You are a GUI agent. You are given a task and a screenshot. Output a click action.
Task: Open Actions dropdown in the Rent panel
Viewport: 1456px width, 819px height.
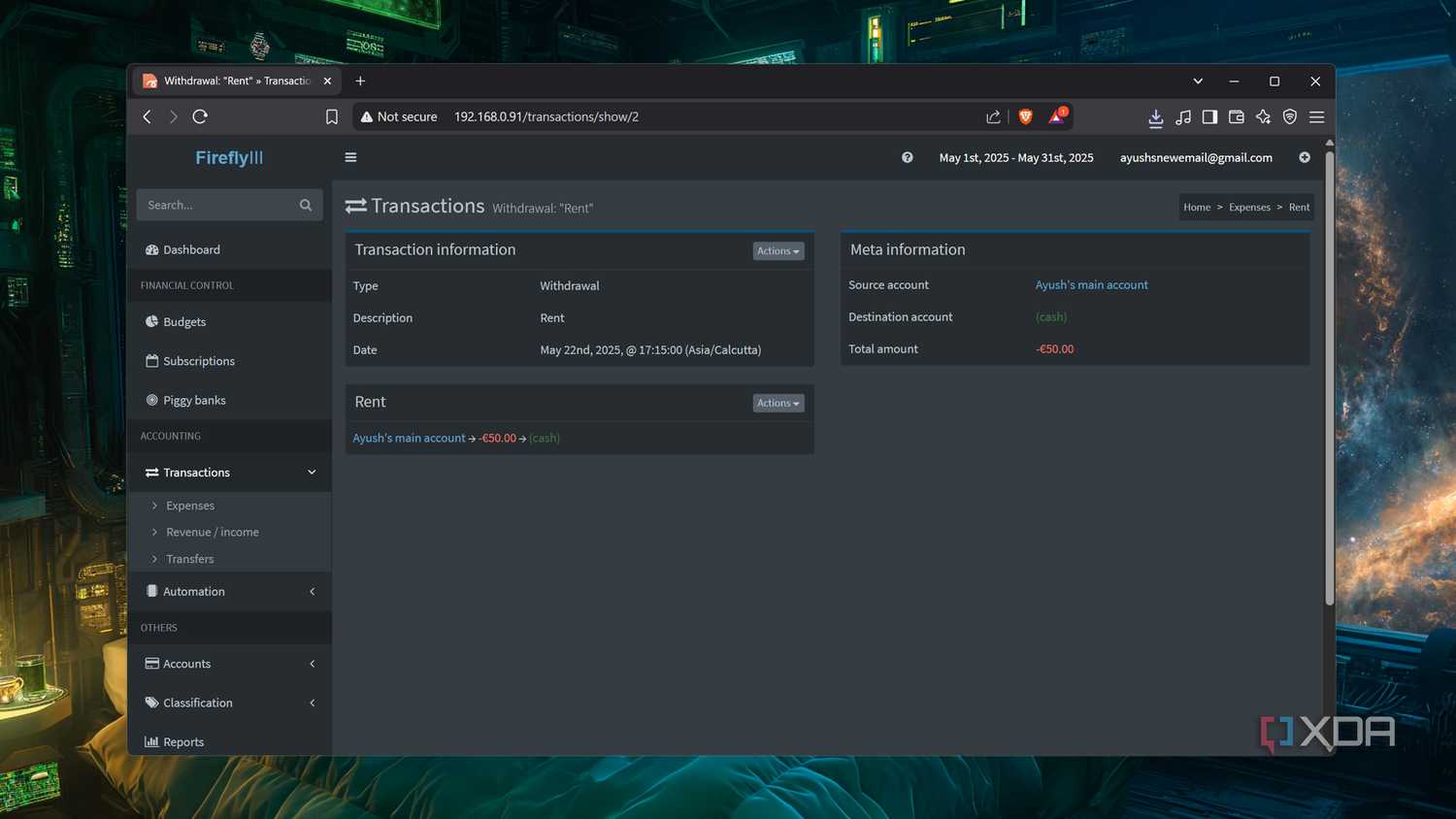[778, 403]
